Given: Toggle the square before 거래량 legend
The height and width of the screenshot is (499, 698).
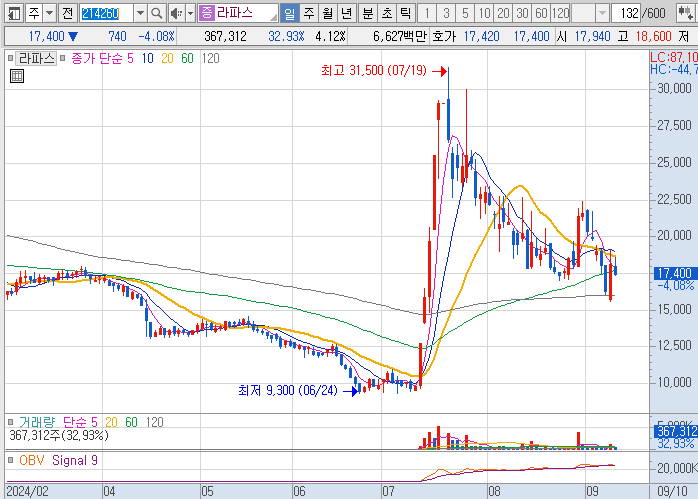Looking at the screenshot, I should (x=10, y=422).
